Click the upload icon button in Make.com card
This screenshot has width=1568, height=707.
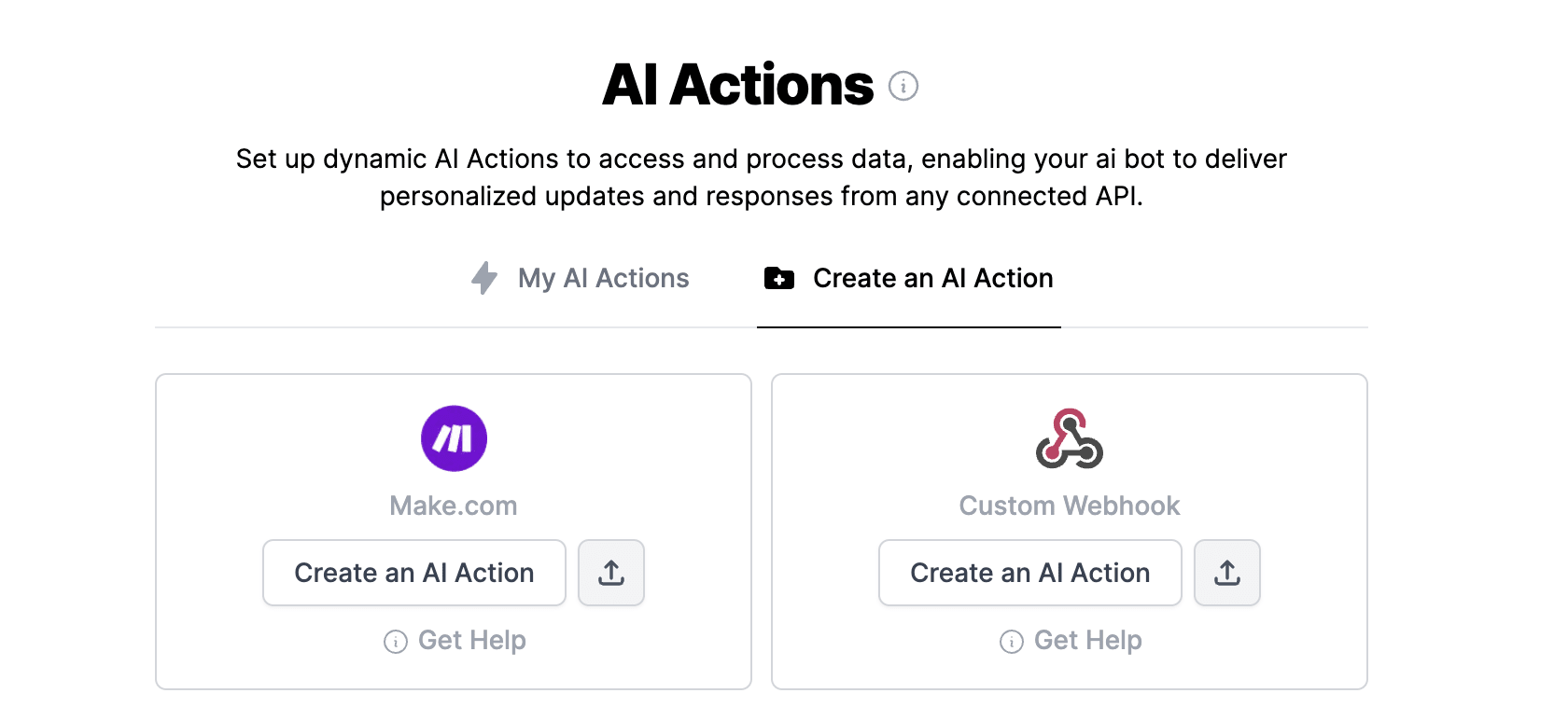point(611,573)
